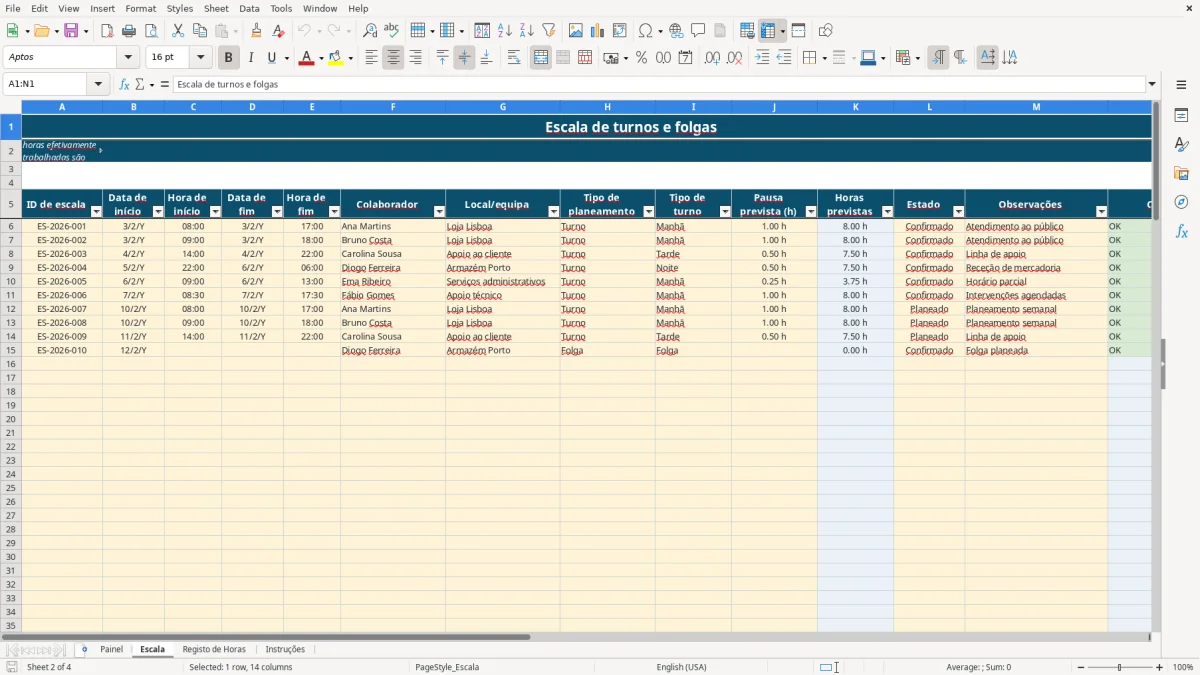The image size is (1200, 675).
Task: Open the Estado column filter dropdown
Action: pos(958,212)
